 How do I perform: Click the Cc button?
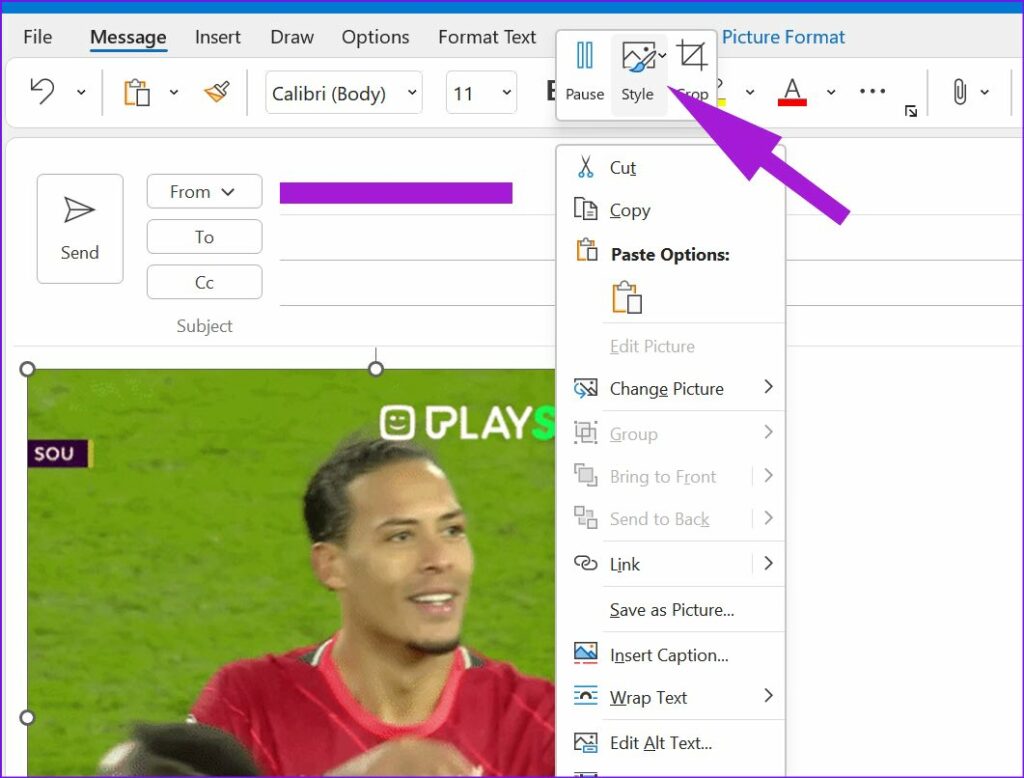pyautogui.click(x=204, y=281)
